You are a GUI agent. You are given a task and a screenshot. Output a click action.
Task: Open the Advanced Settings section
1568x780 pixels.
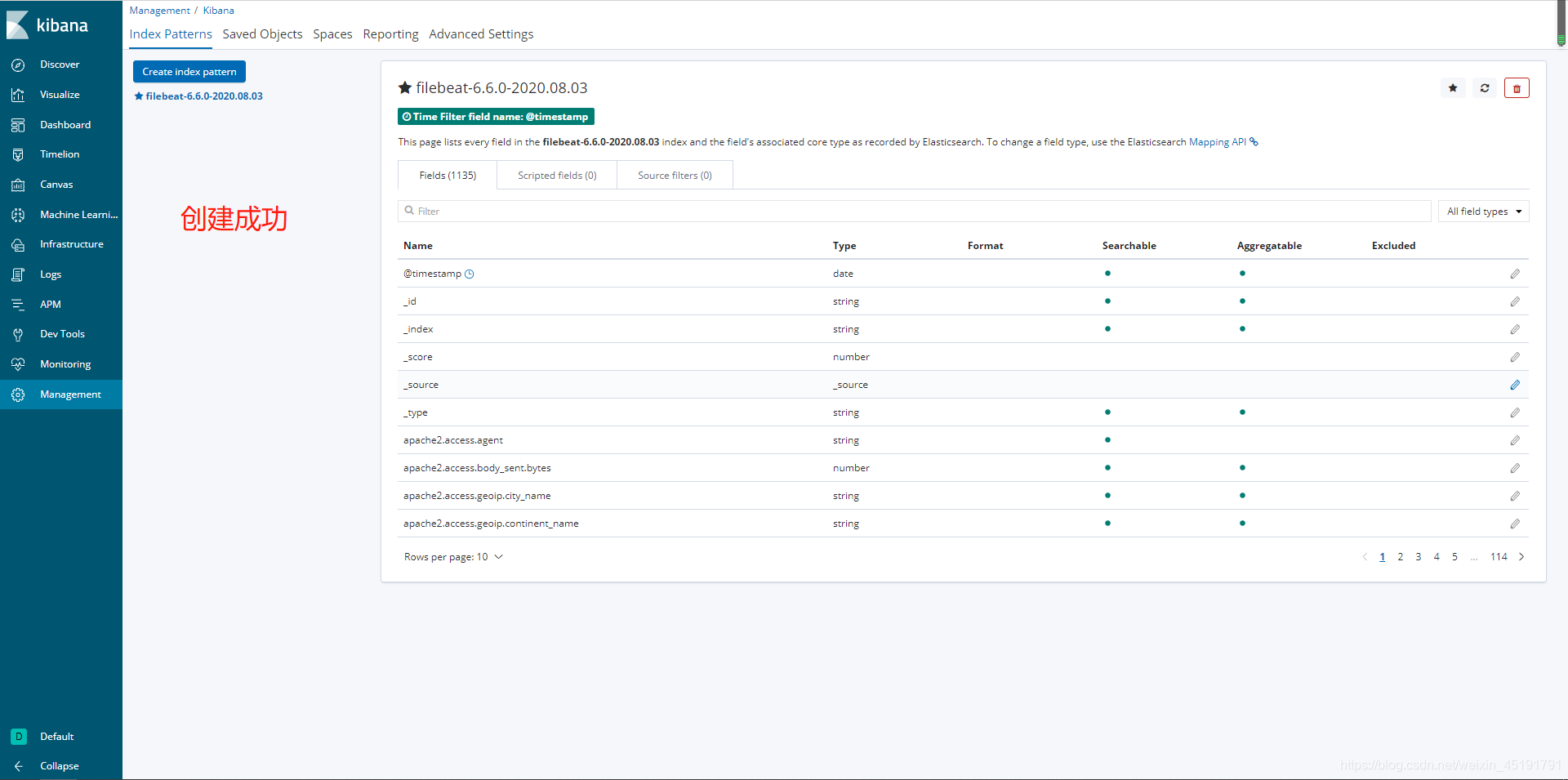tap(481, 34)
